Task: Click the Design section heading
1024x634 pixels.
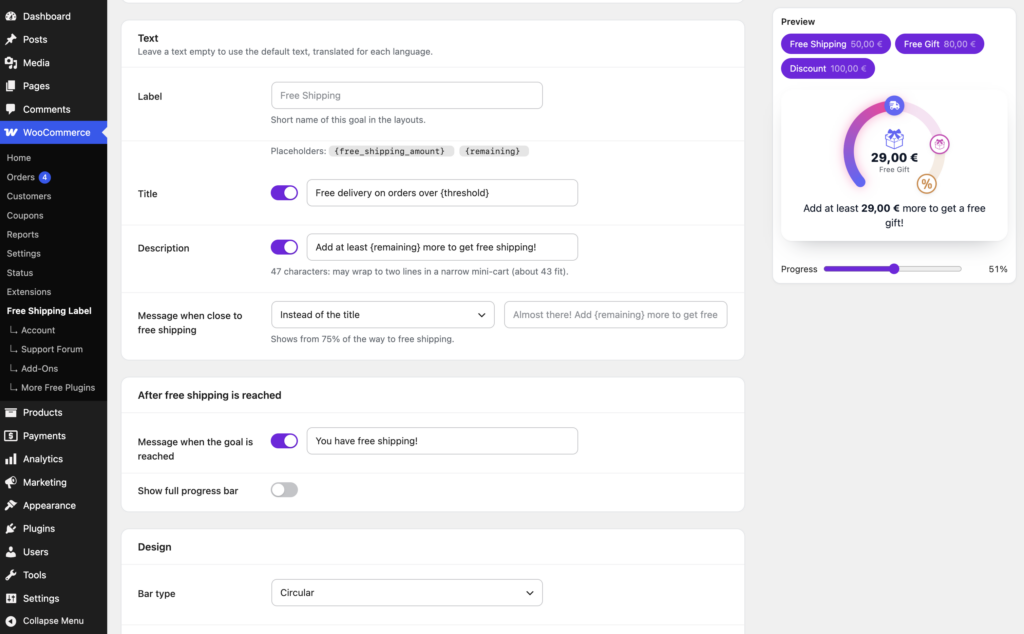Action: coord(154,547)
